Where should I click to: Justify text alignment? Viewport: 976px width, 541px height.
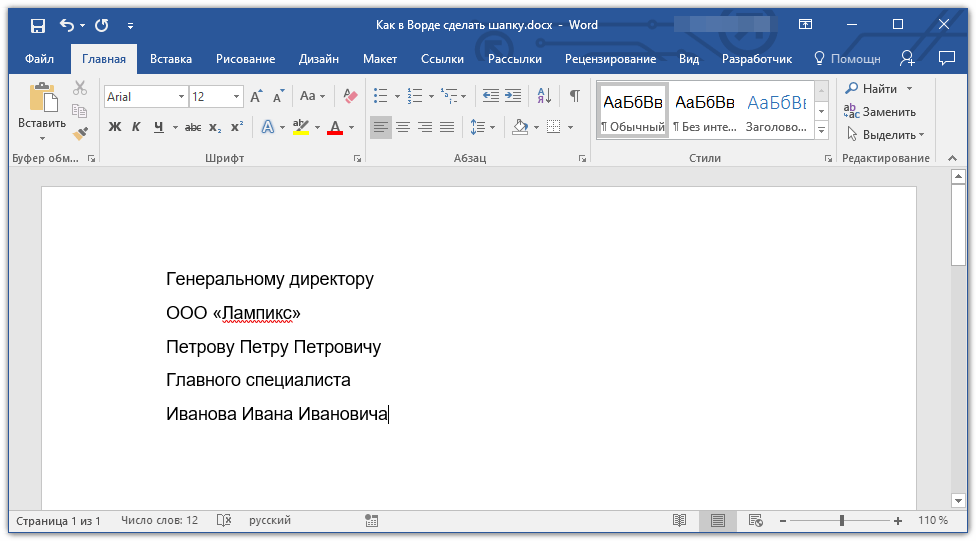[447, 128]
